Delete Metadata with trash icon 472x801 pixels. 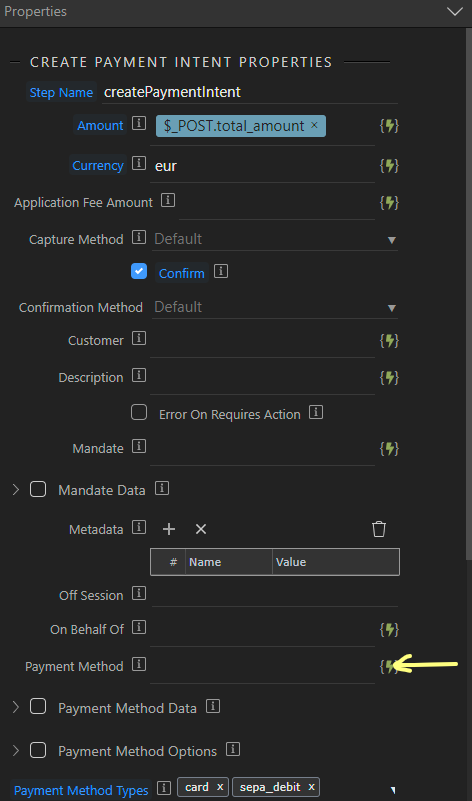click(379, 529)
